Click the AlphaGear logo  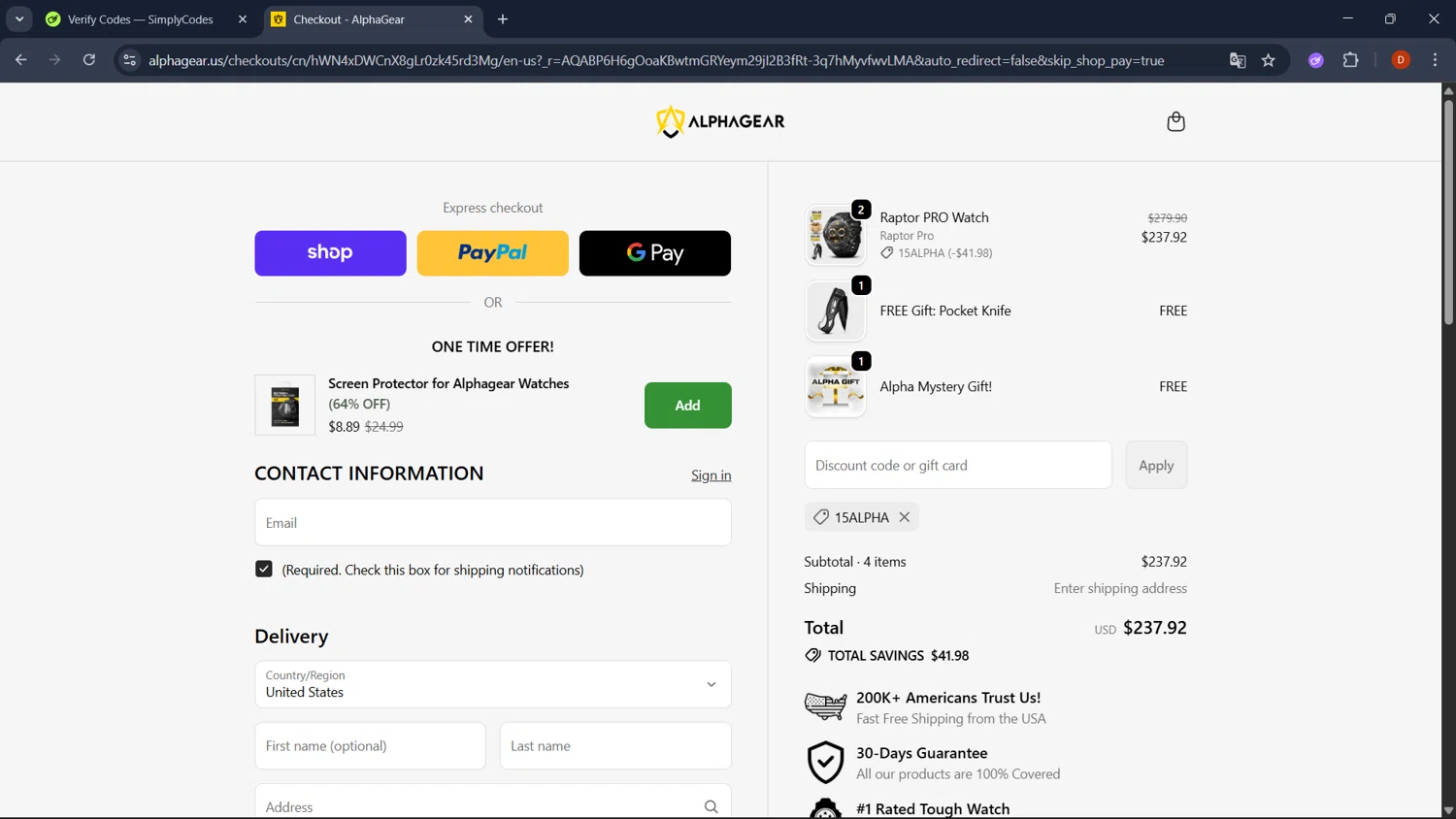point(720,121)
